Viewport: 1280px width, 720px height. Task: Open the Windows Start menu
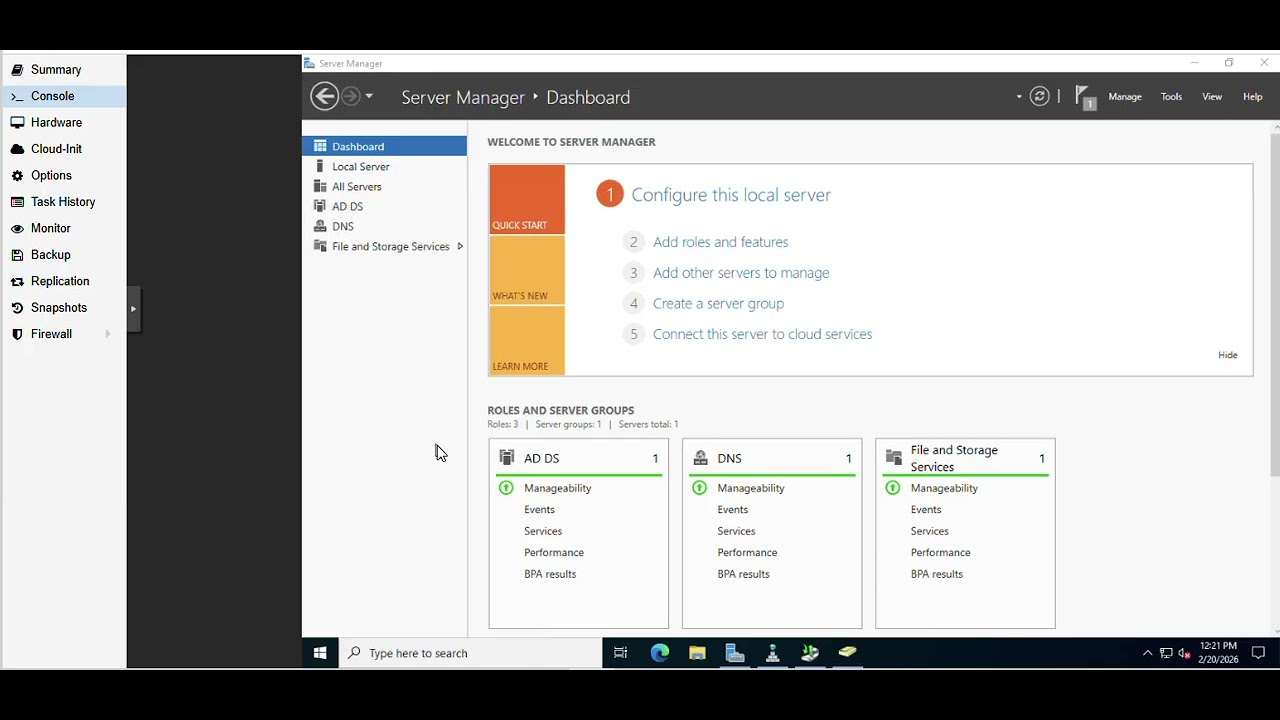tap(320, 653)
